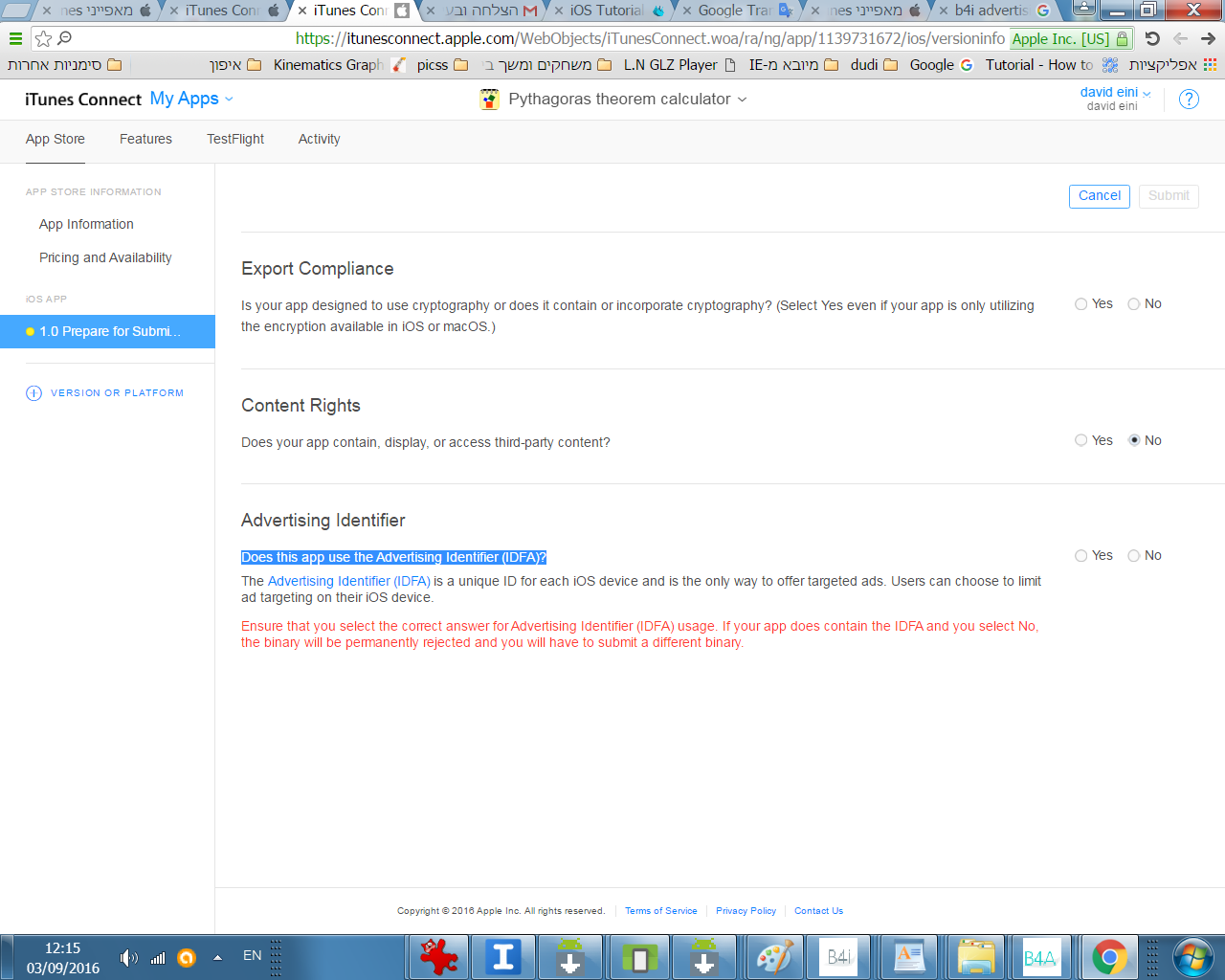Screen dimensions: 1225x980
Task: Click the address bar URL
Action: (x=650, y=38)
